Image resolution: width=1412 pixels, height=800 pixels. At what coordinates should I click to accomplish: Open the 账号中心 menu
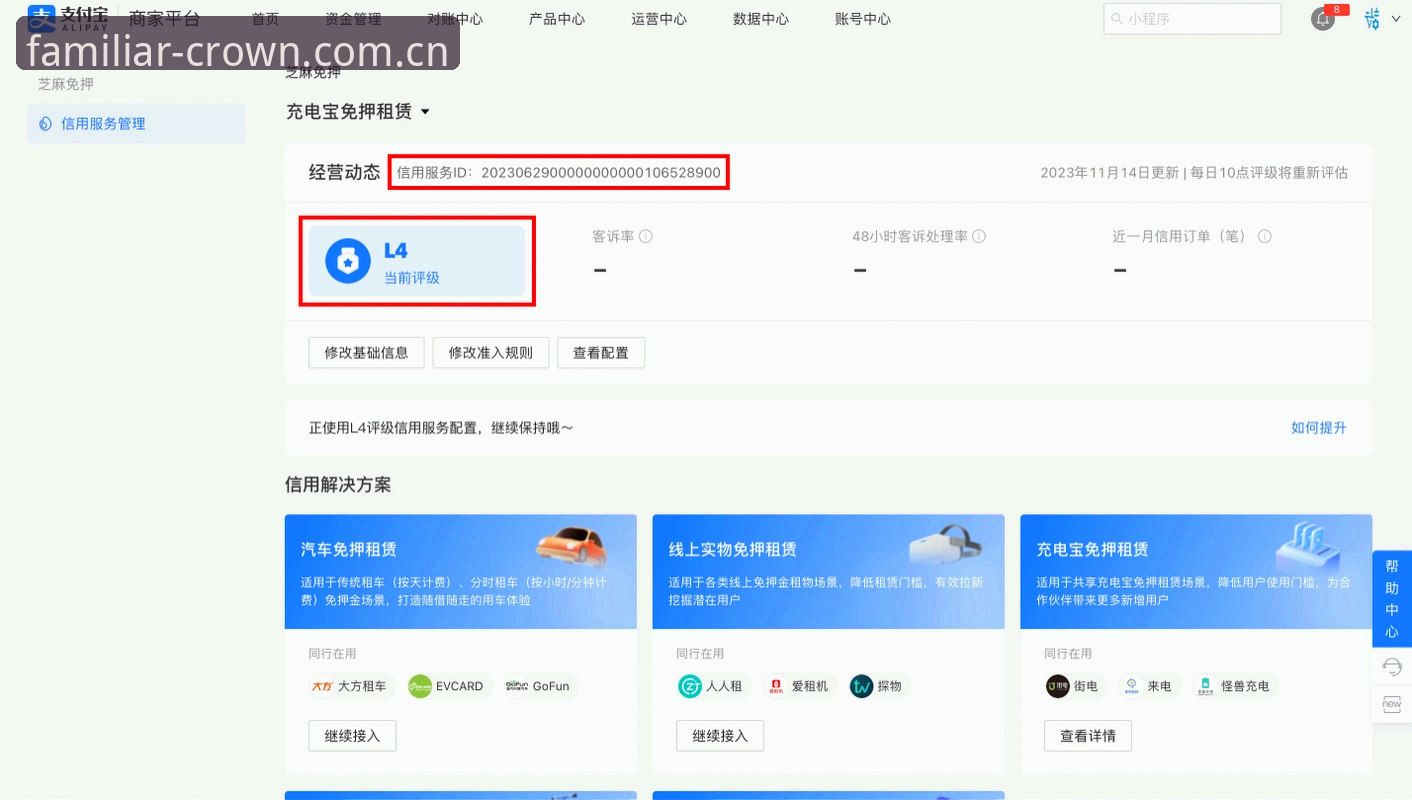pos(863,19)
